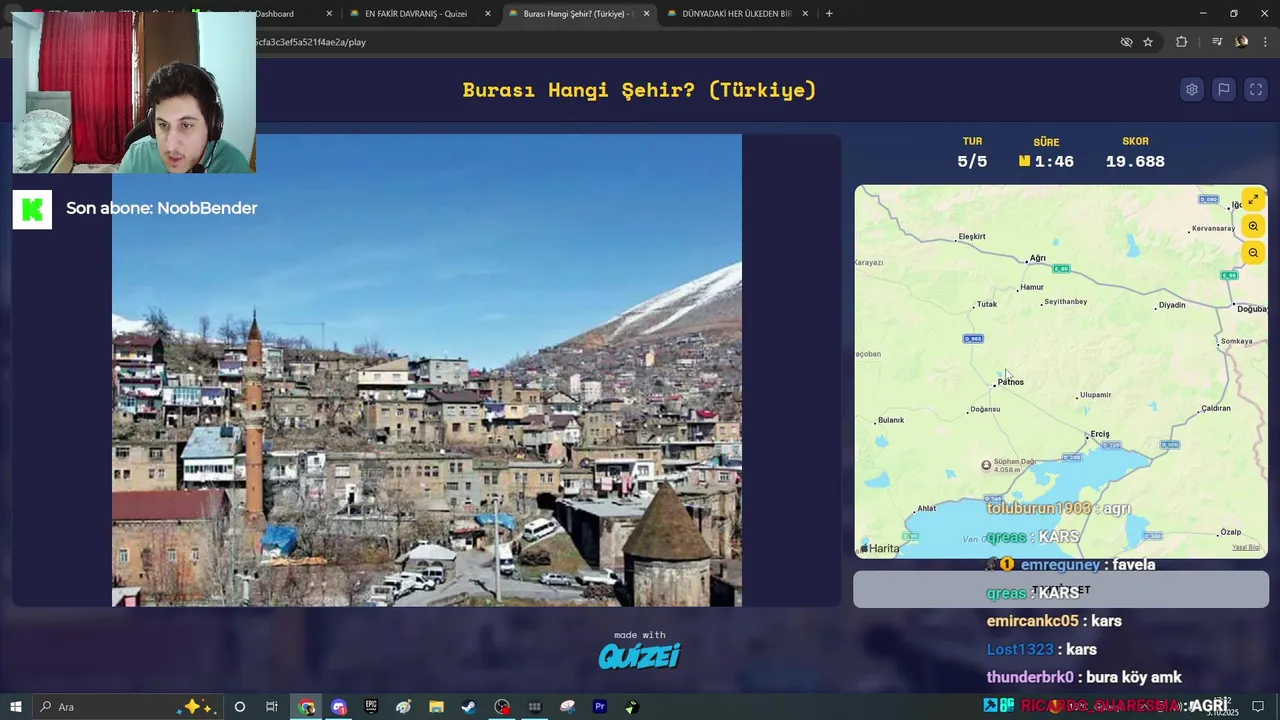
Task: Click the Süphan Dağı mountain marker
Action: click(986, 465)
